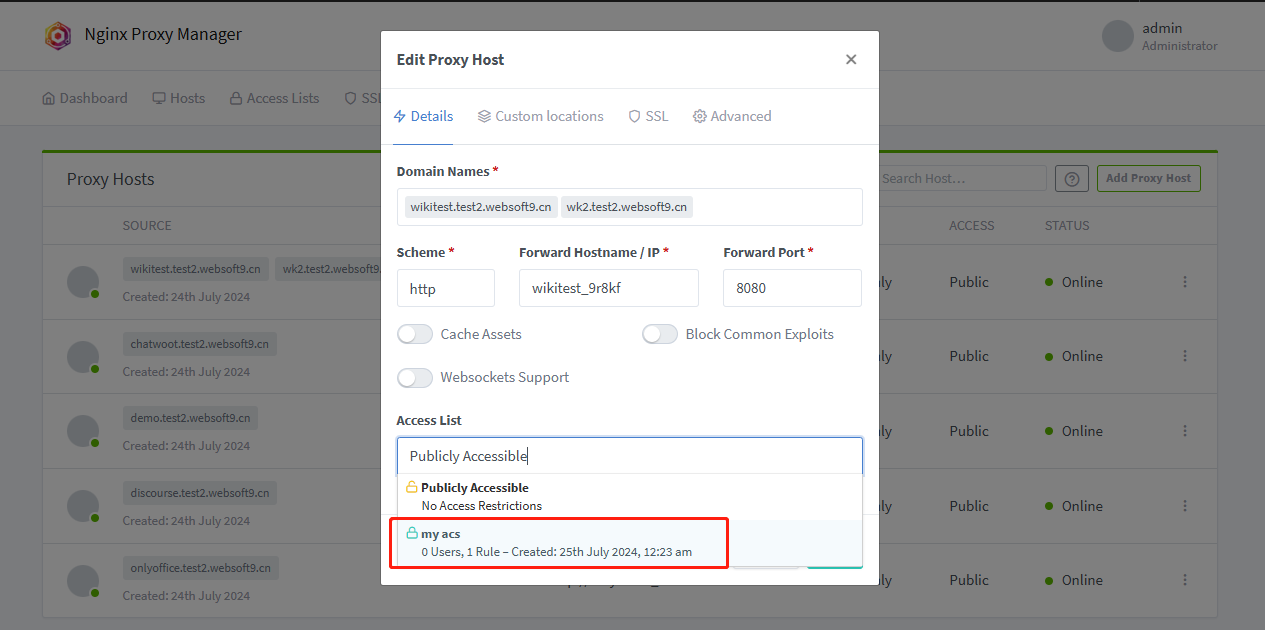Image resolution: width=1265 pixels, height=630 pixels.
Task: Open the three-dot menu for the onlyoffice host
Action: pos(1185,580)
